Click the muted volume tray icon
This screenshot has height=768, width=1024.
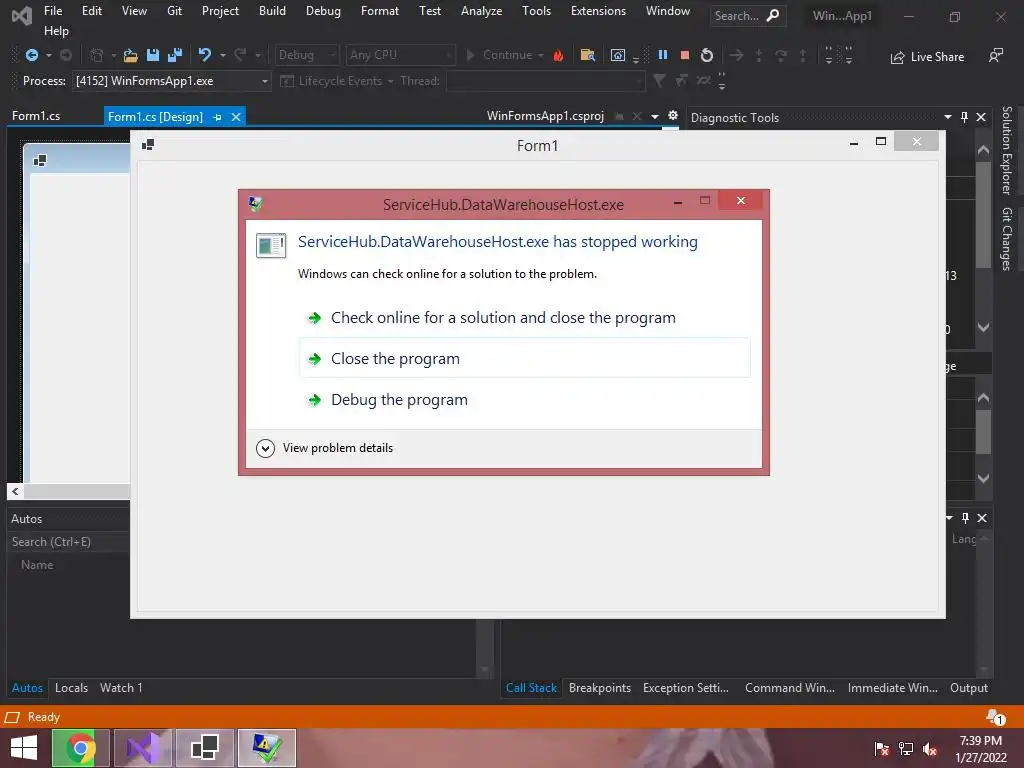930,748
